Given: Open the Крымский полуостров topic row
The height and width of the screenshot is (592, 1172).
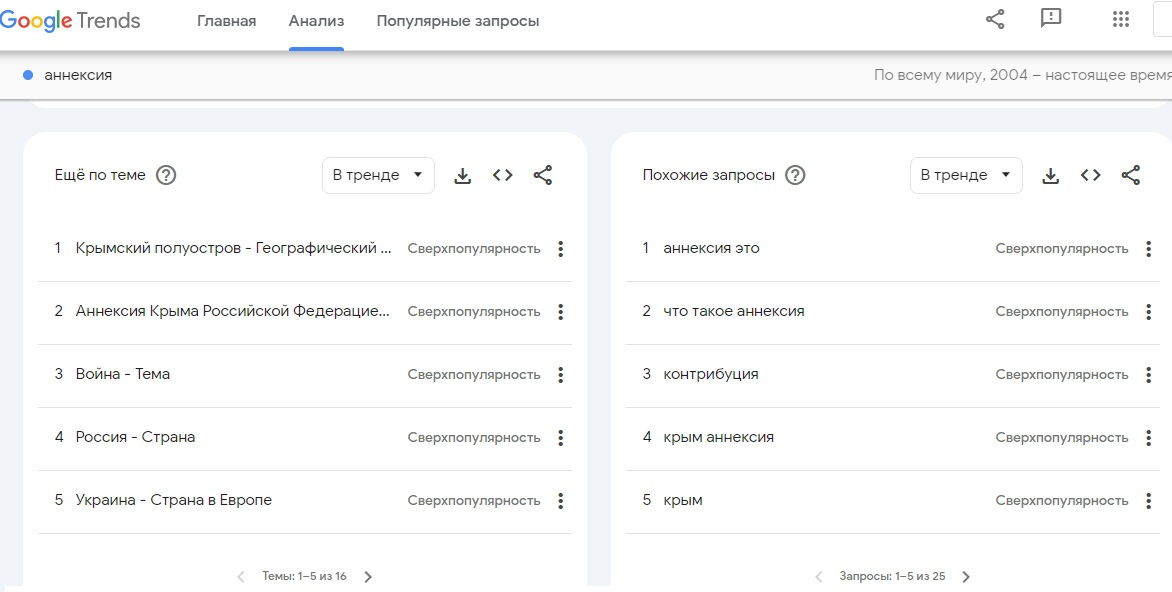Looking at the screenshot, I should click(233, 248).
